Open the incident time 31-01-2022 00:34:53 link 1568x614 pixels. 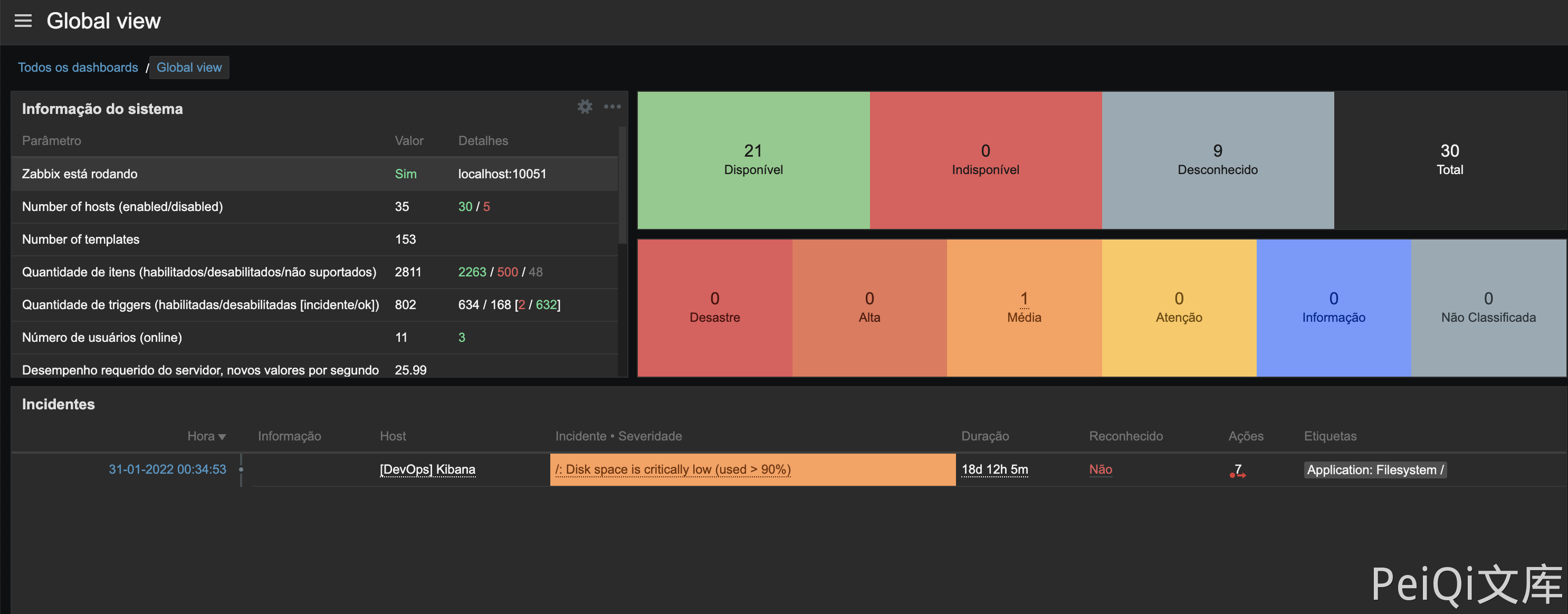167,470
